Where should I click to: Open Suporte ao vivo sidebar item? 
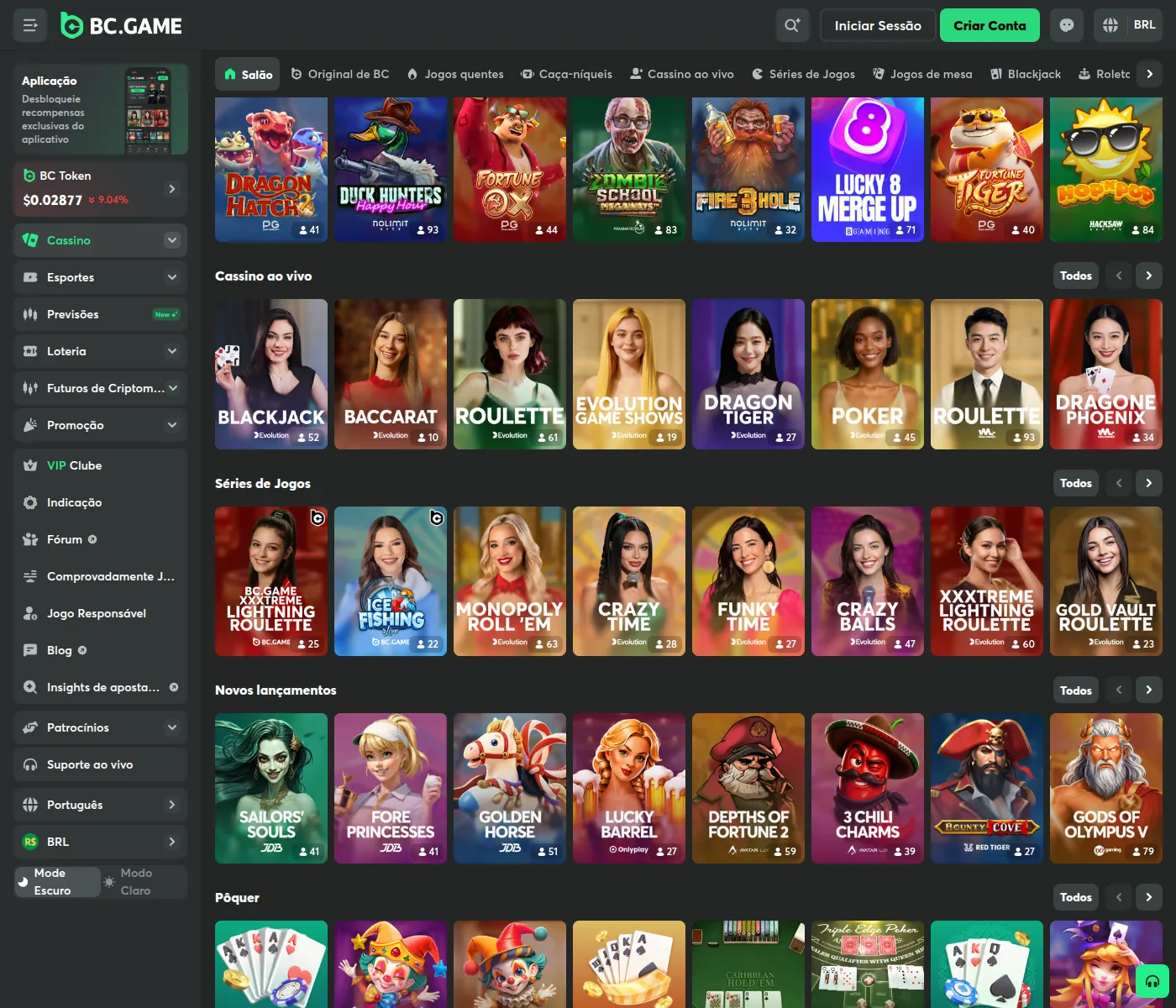[x=101, y=764]
